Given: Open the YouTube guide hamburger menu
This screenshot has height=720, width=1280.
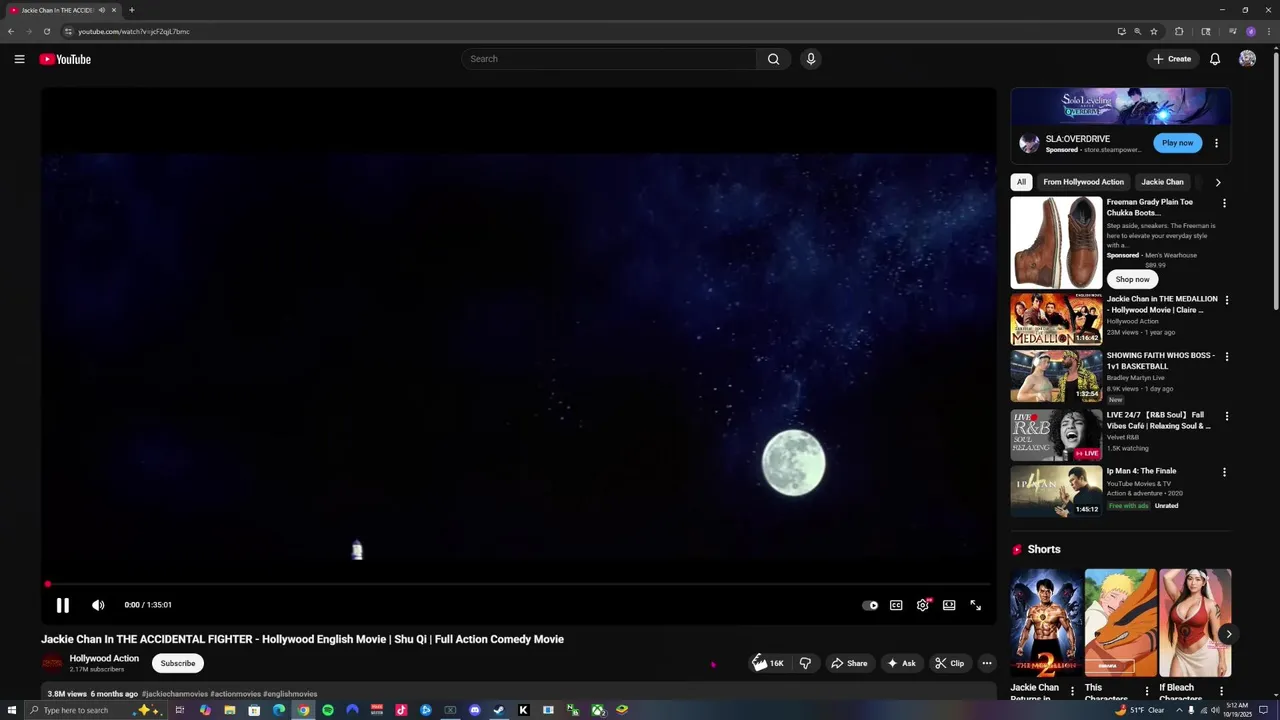Looking at the screenshot, I should tap(19, 59).
